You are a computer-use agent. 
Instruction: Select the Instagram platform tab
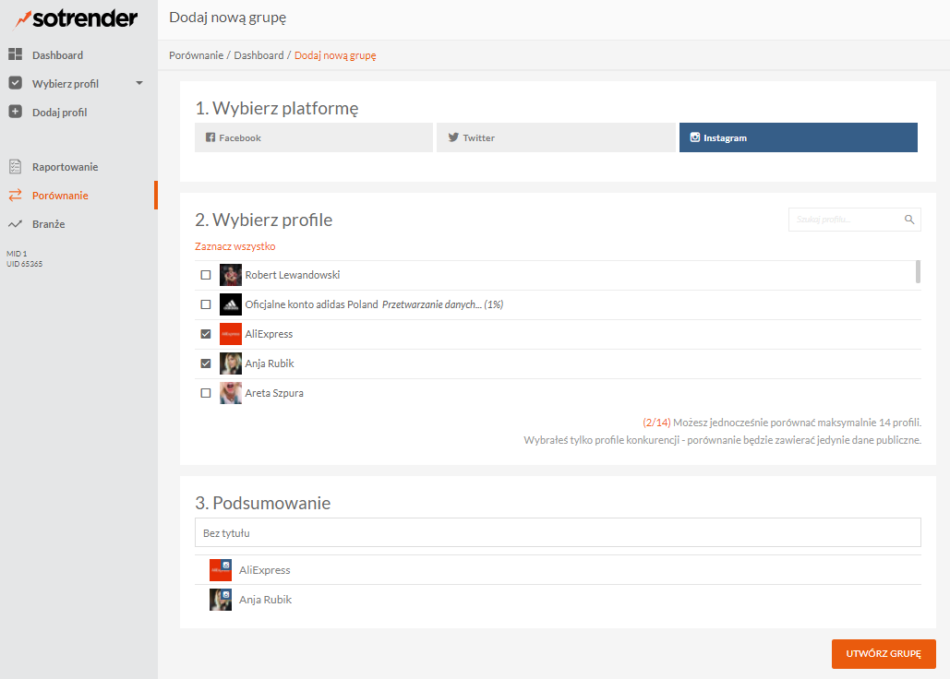coord(797,138)
